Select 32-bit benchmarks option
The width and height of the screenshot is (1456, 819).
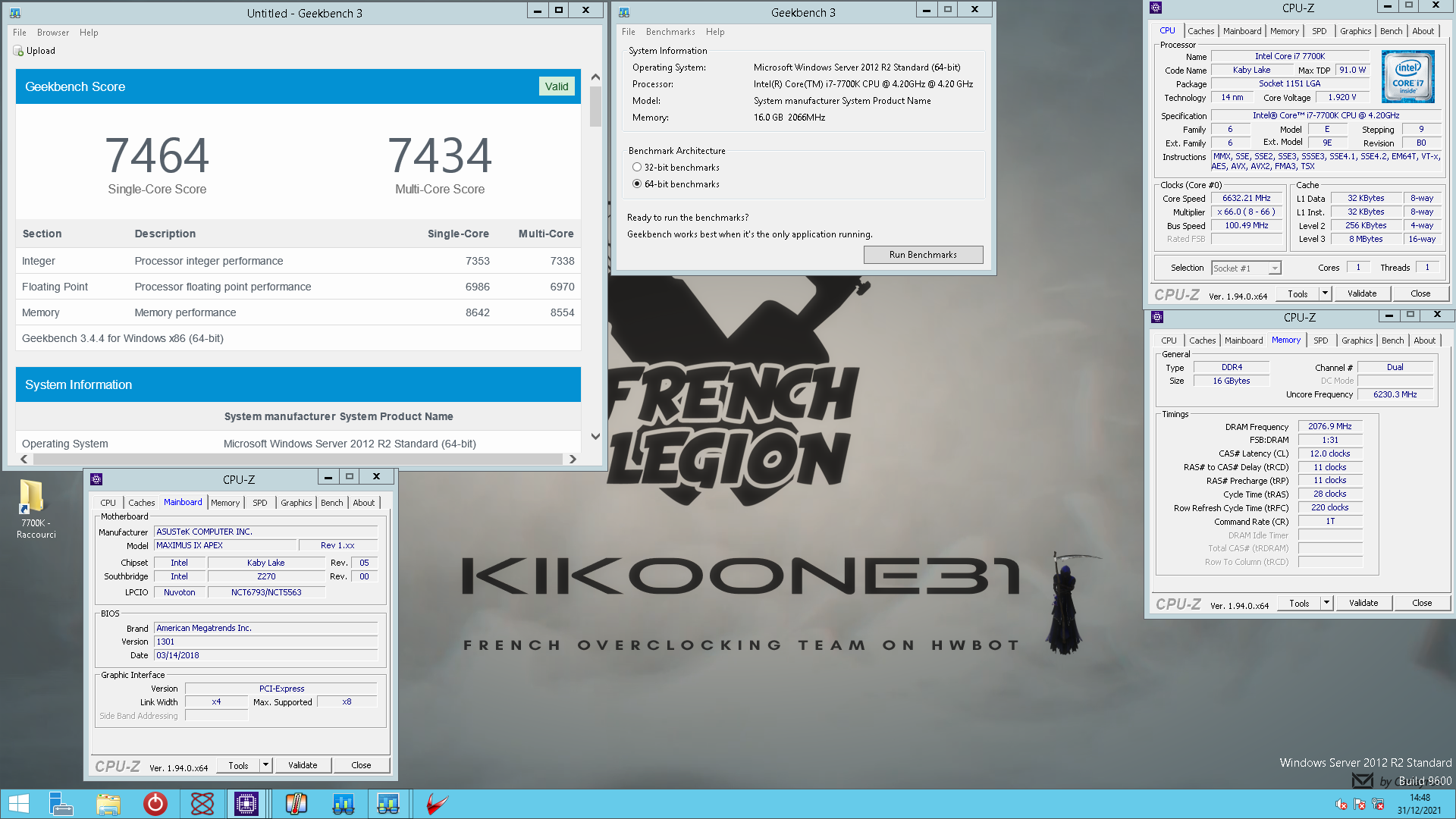coord(637,167)
